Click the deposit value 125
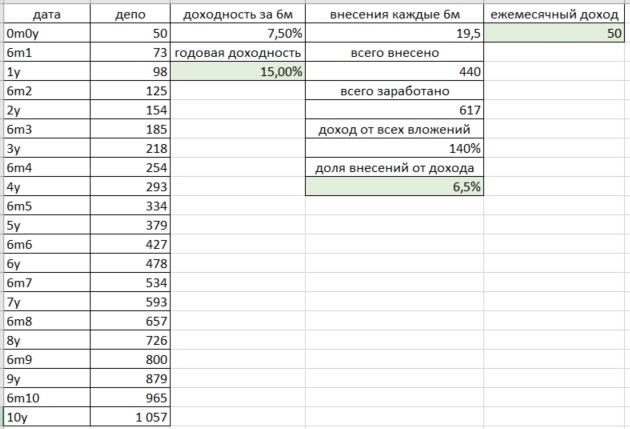This screenshot has height=429, width=630. point(130,91)
